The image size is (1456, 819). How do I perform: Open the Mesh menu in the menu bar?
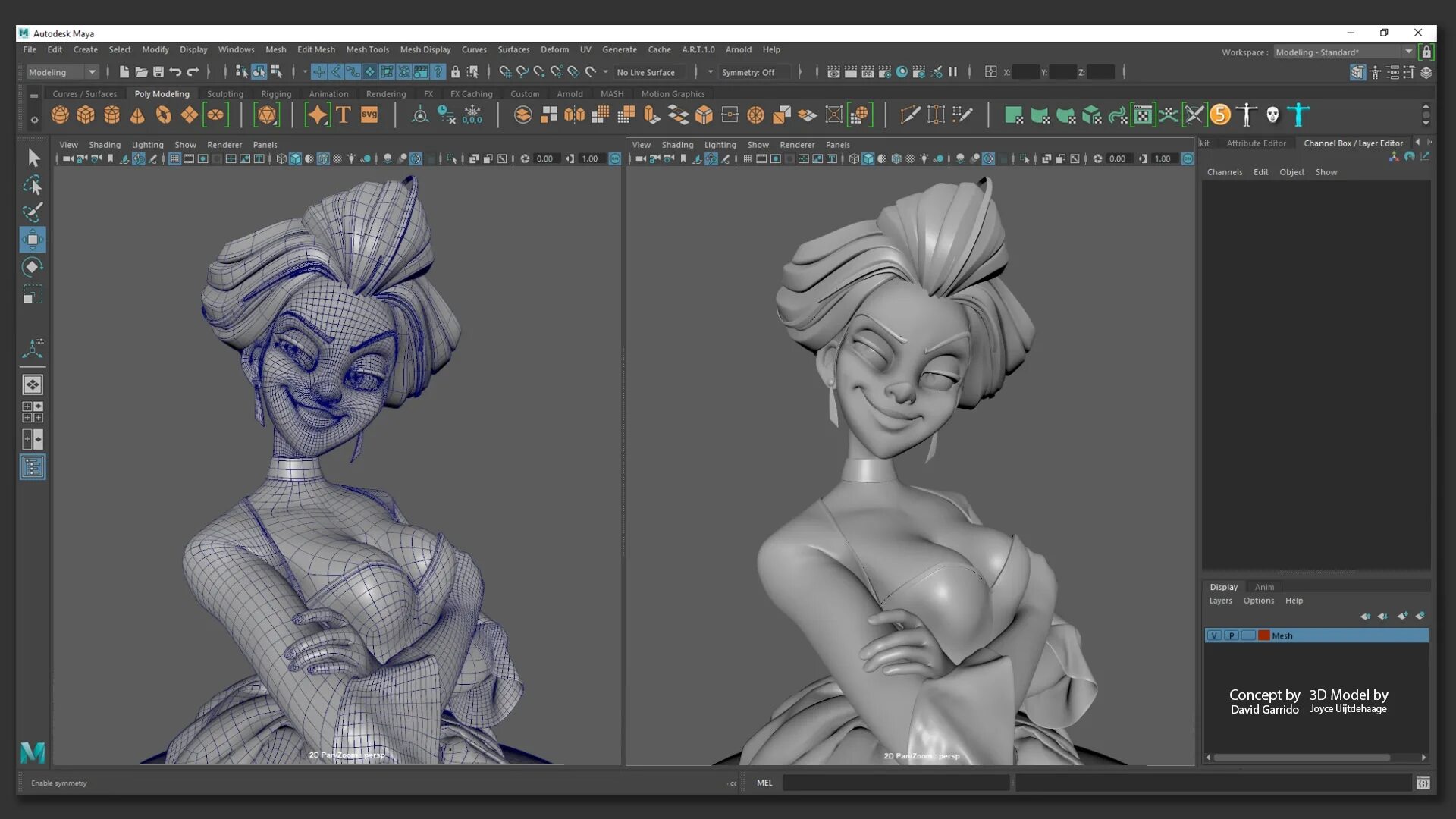tap(276, 49)
